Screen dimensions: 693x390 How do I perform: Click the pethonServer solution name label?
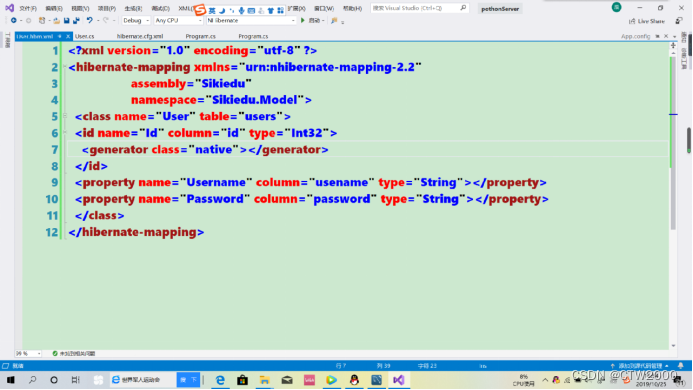500,8
